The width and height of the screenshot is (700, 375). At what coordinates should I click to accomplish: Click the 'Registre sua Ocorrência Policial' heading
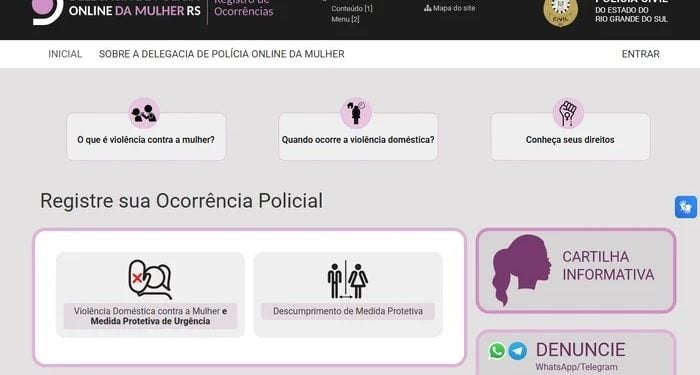(181, 201)
